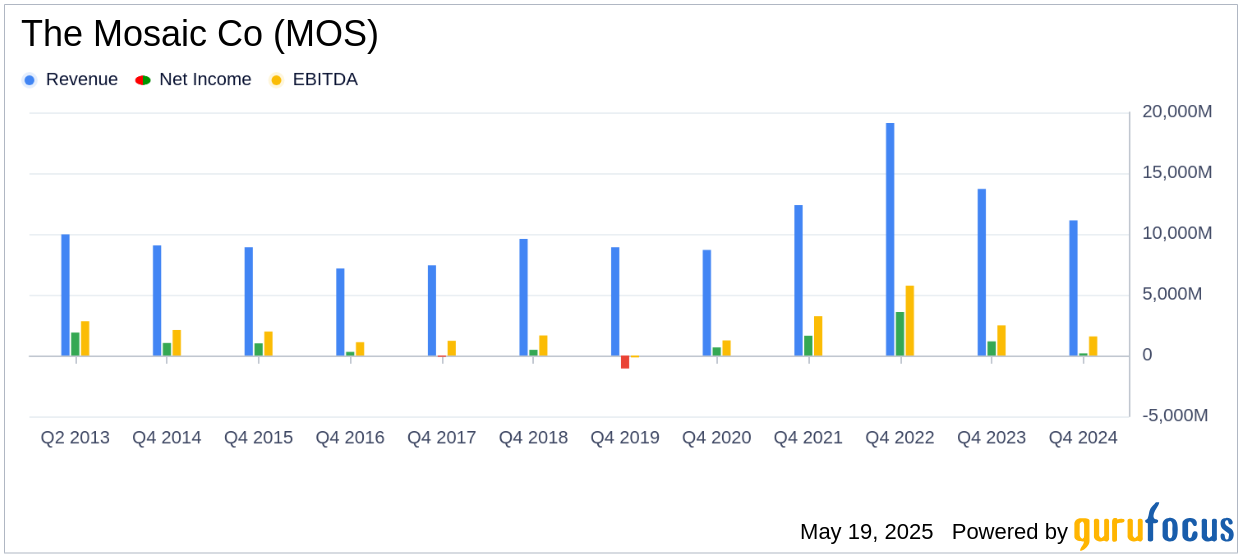This screenshot has width=1242, height=557.
Task: Click the Q4 2024 axis label
Action: [x=1083, y=438]
